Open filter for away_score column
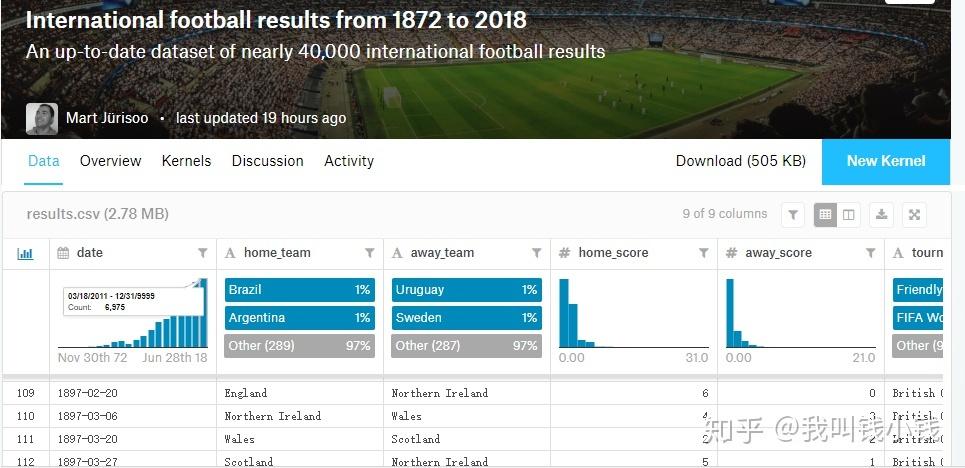Screen dimensions: 965x468 871,253
